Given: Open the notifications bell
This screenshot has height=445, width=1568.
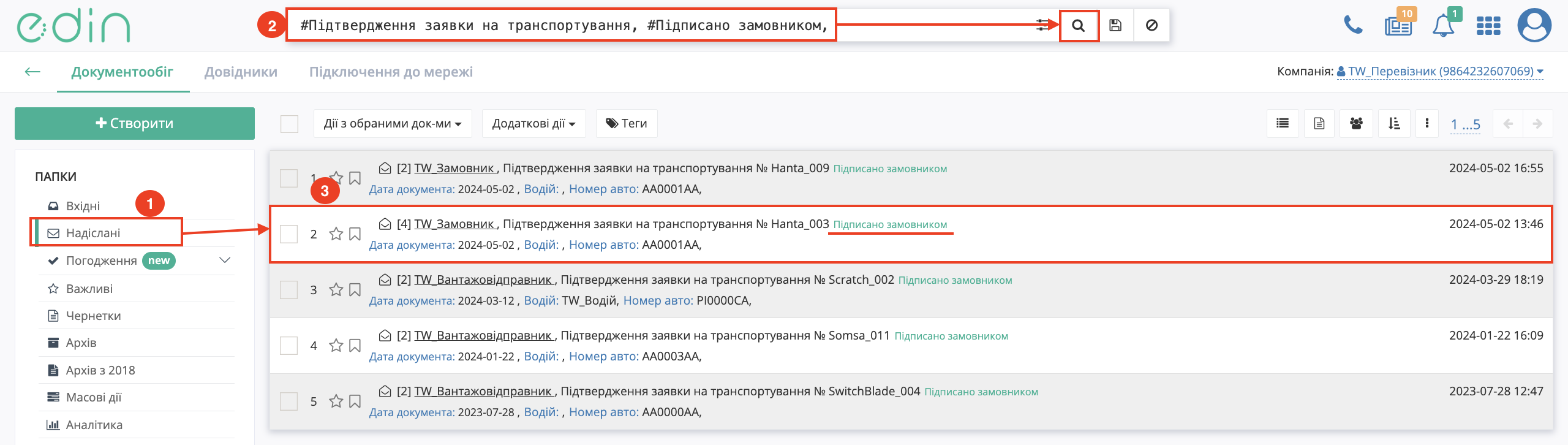Looking at the screenshot, I should 1443,26.
